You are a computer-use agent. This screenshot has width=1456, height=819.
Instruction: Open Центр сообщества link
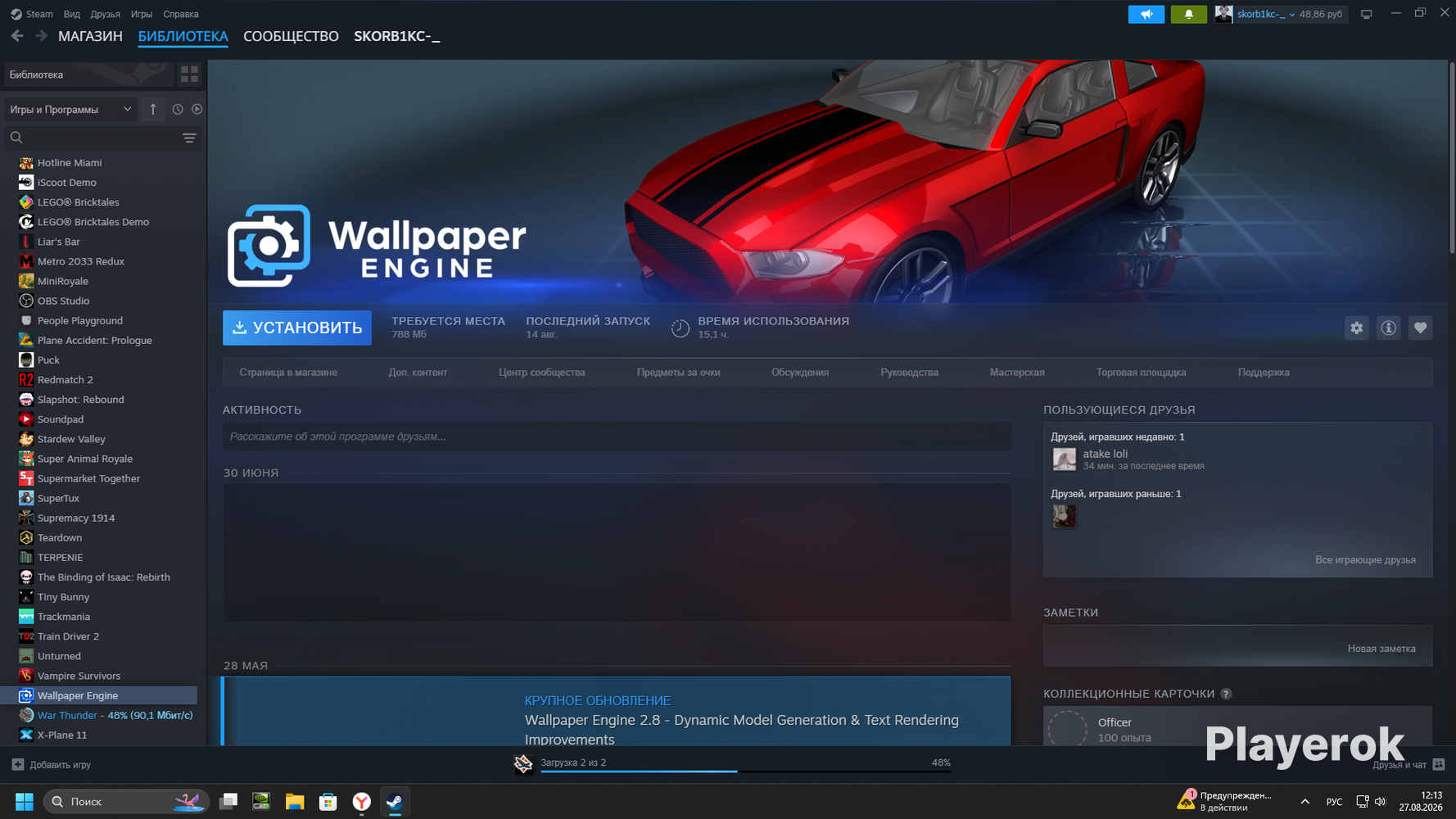coord(542,373)
